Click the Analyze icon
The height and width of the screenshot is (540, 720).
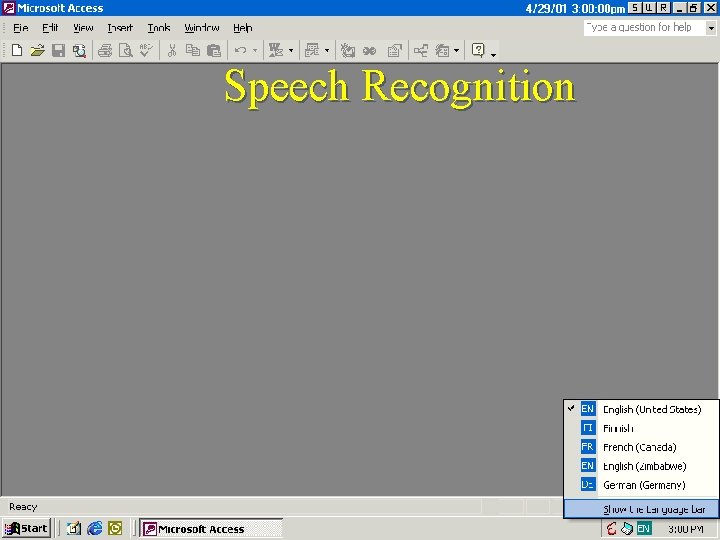pyautogui.click(x=312, y=50)
